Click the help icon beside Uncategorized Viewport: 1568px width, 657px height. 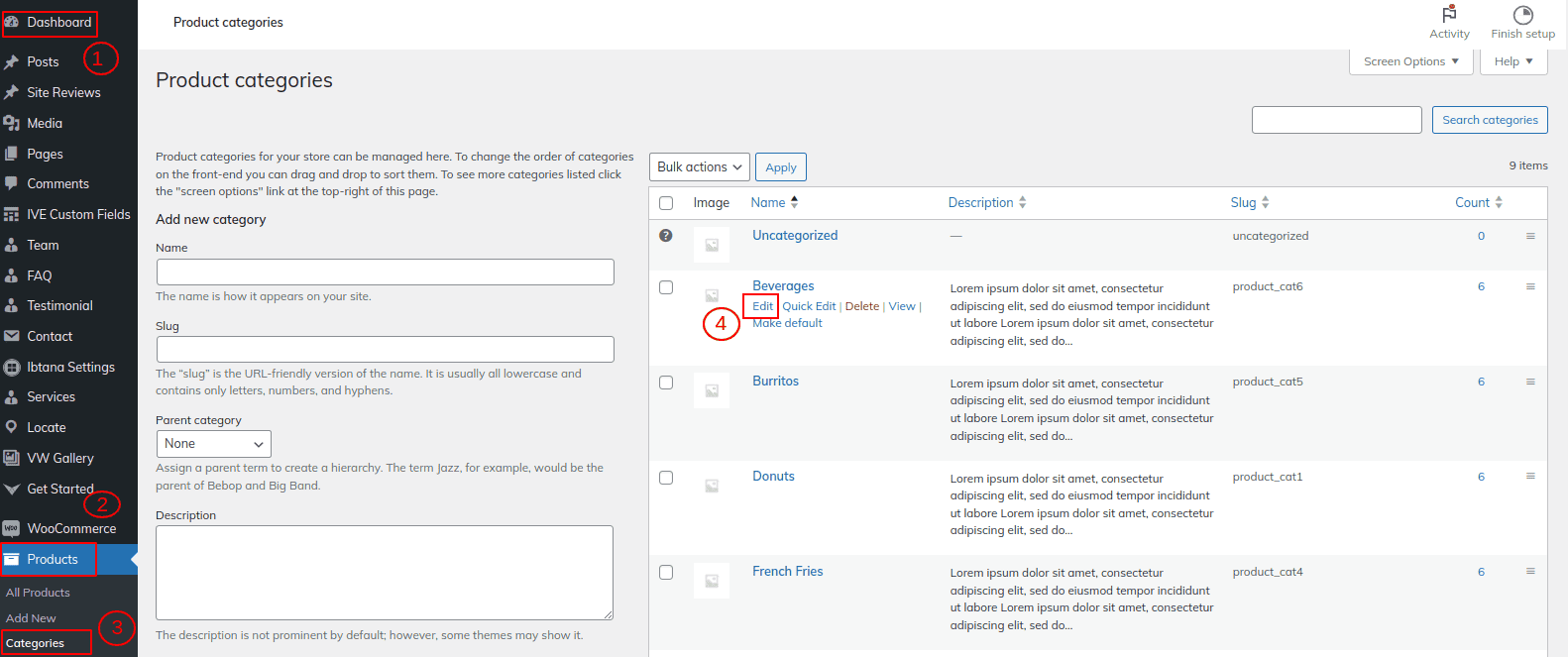(x=666, y=236)
